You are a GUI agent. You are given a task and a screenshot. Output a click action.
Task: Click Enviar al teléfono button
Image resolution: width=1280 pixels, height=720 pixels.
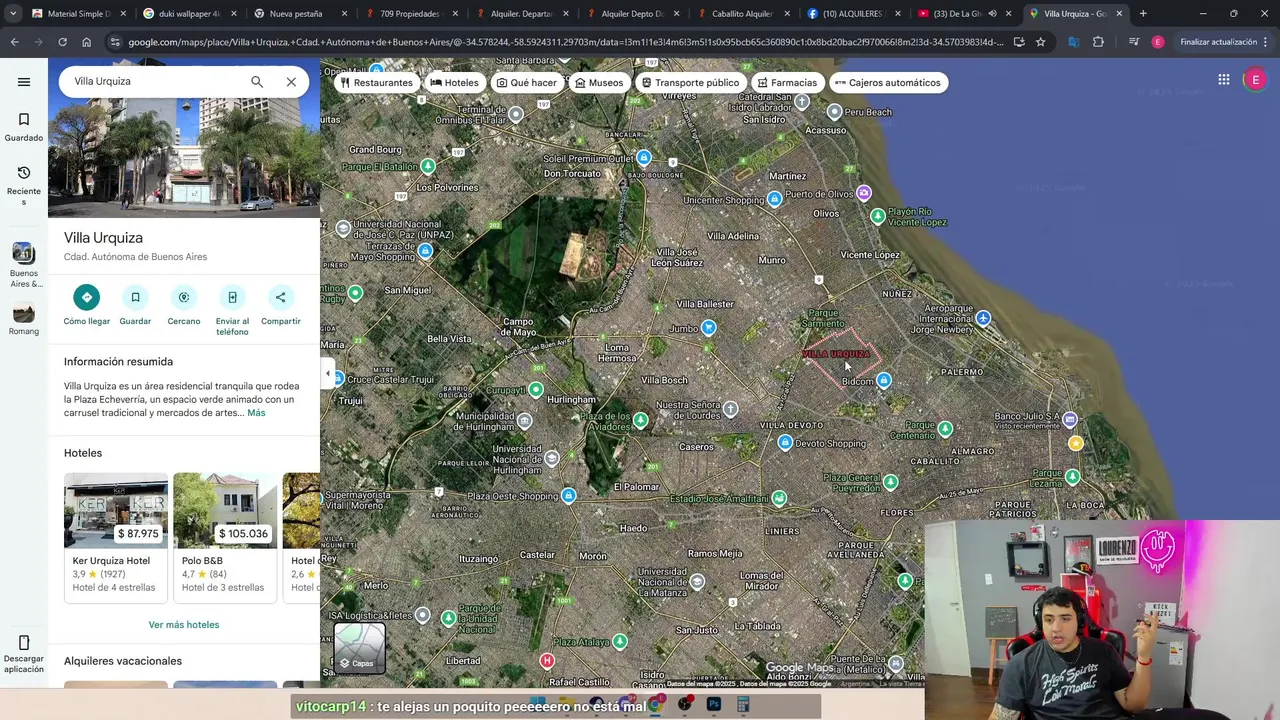pyautogui.click(x=232, y=310)
